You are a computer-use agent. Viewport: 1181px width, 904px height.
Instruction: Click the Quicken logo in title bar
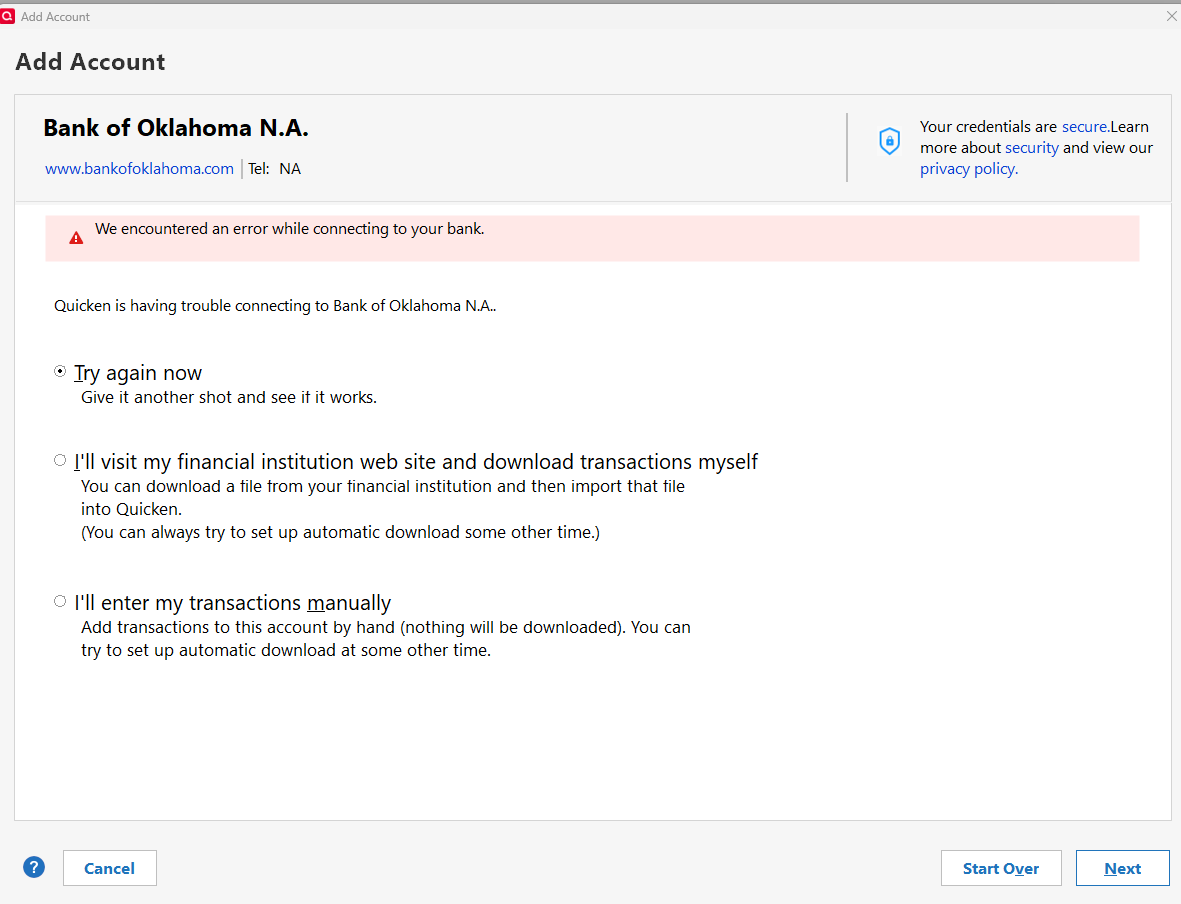pos(8,16)
